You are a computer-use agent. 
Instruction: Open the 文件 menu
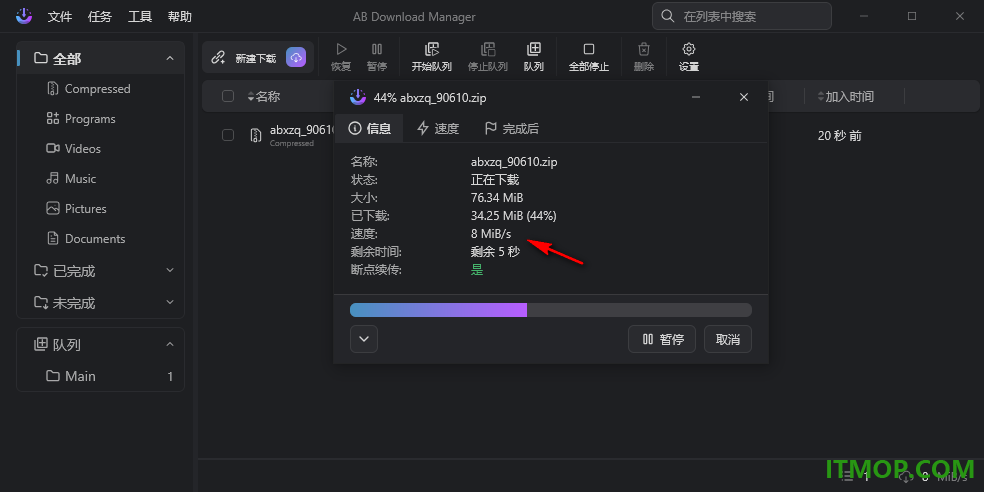(60, 17)
